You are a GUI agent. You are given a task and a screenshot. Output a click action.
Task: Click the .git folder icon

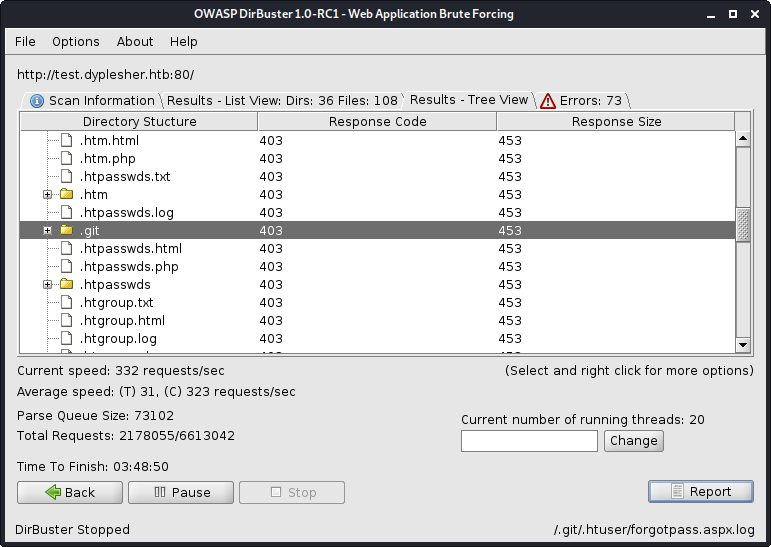tap(66, 230)
